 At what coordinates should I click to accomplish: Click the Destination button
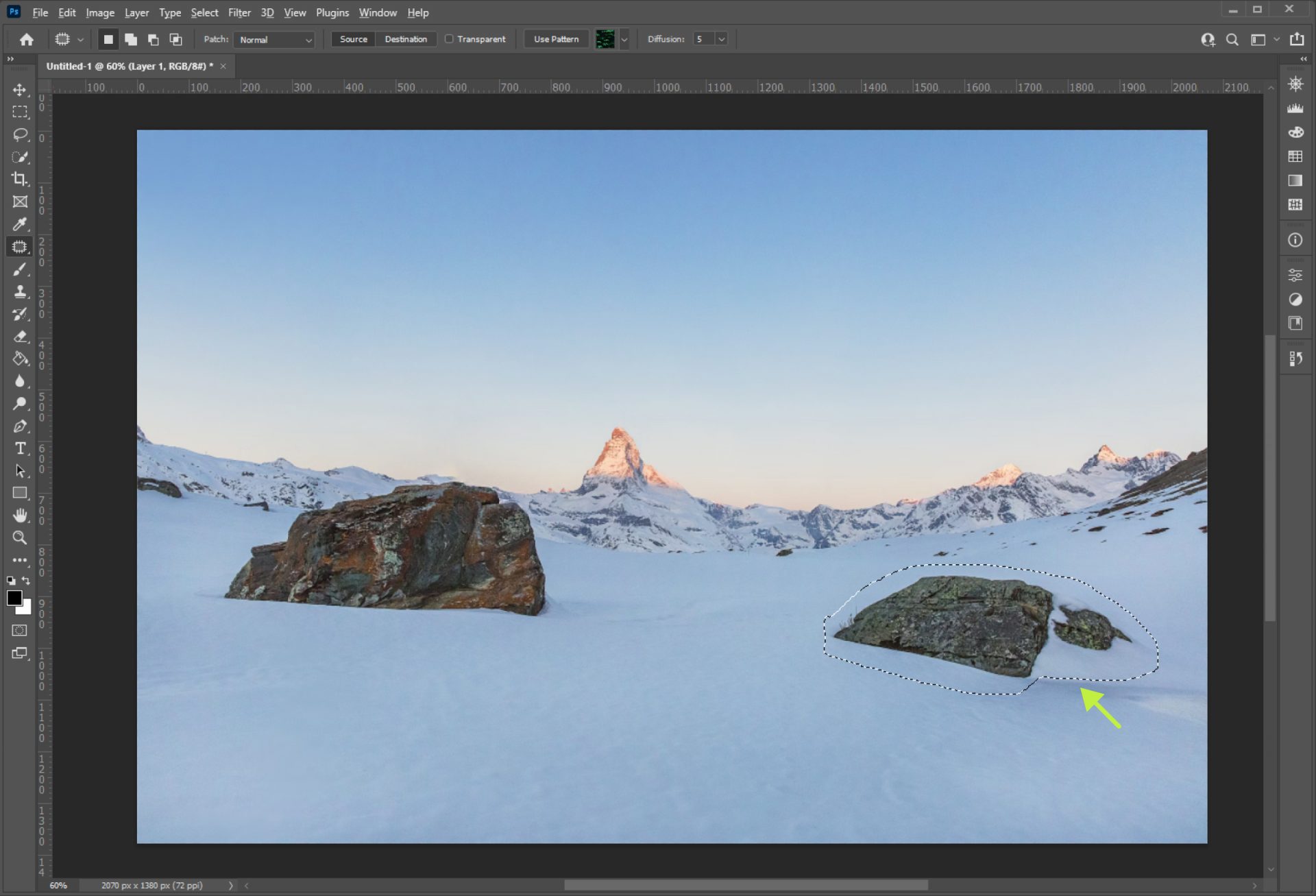[x=406, y=39]
